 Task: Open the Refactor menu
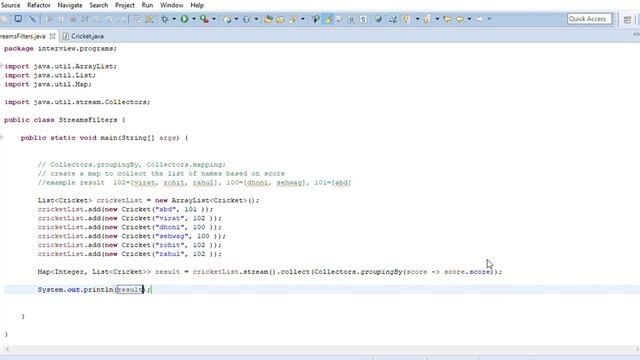coord(39,5)
